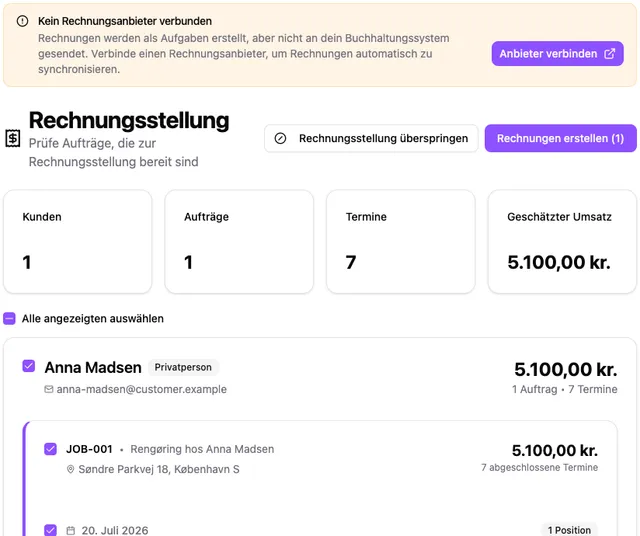Viewport: 640px width, 536px height.
Task: Click '1 Auftrag • 7 Termine' summary text
Action: tap(565, 389)
